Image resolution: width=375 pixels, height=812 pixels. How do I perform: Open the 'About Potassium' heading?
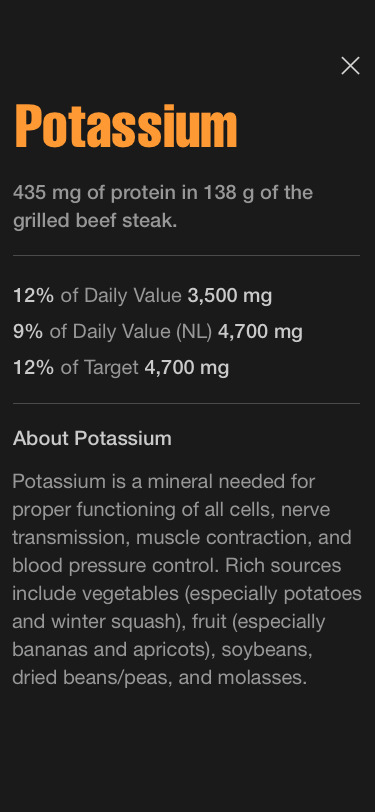pyautogui.click(x=92, y=439)
